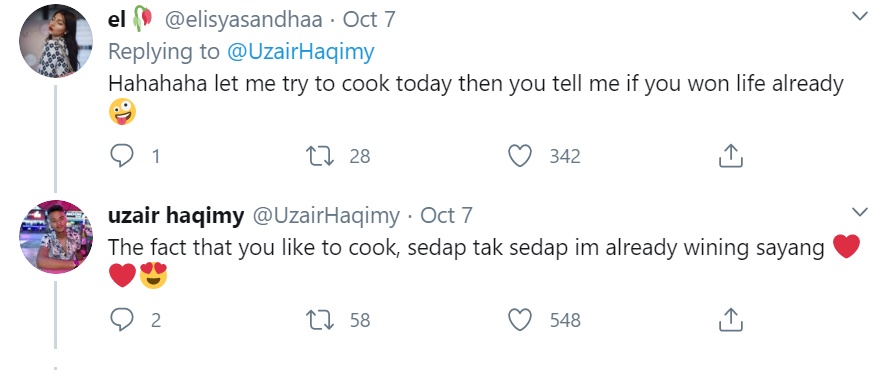The image size is (893, 370).
Task: Open more options chevron on el's tweet
Action: 859,16
